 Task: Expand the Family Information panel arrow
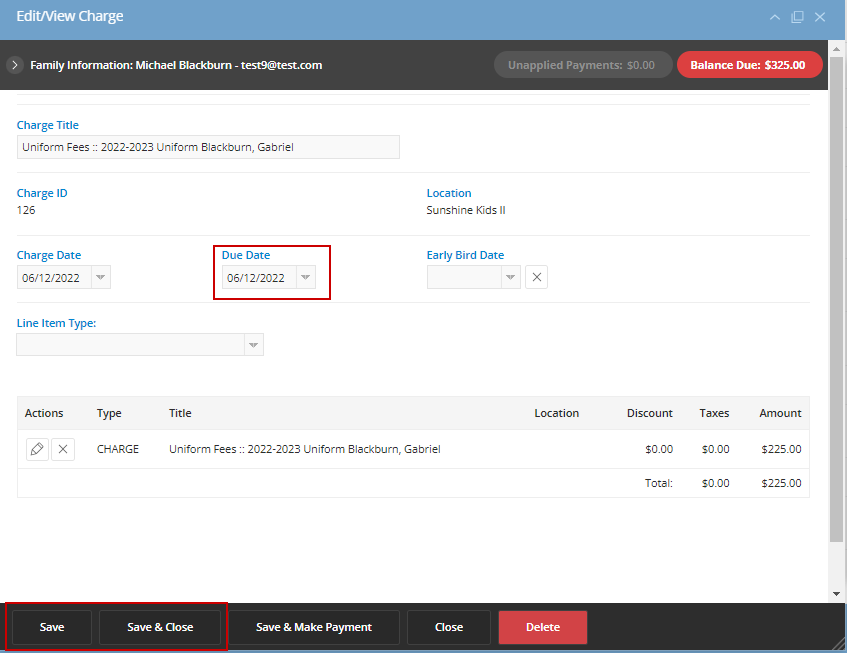[x=15, y=65]
